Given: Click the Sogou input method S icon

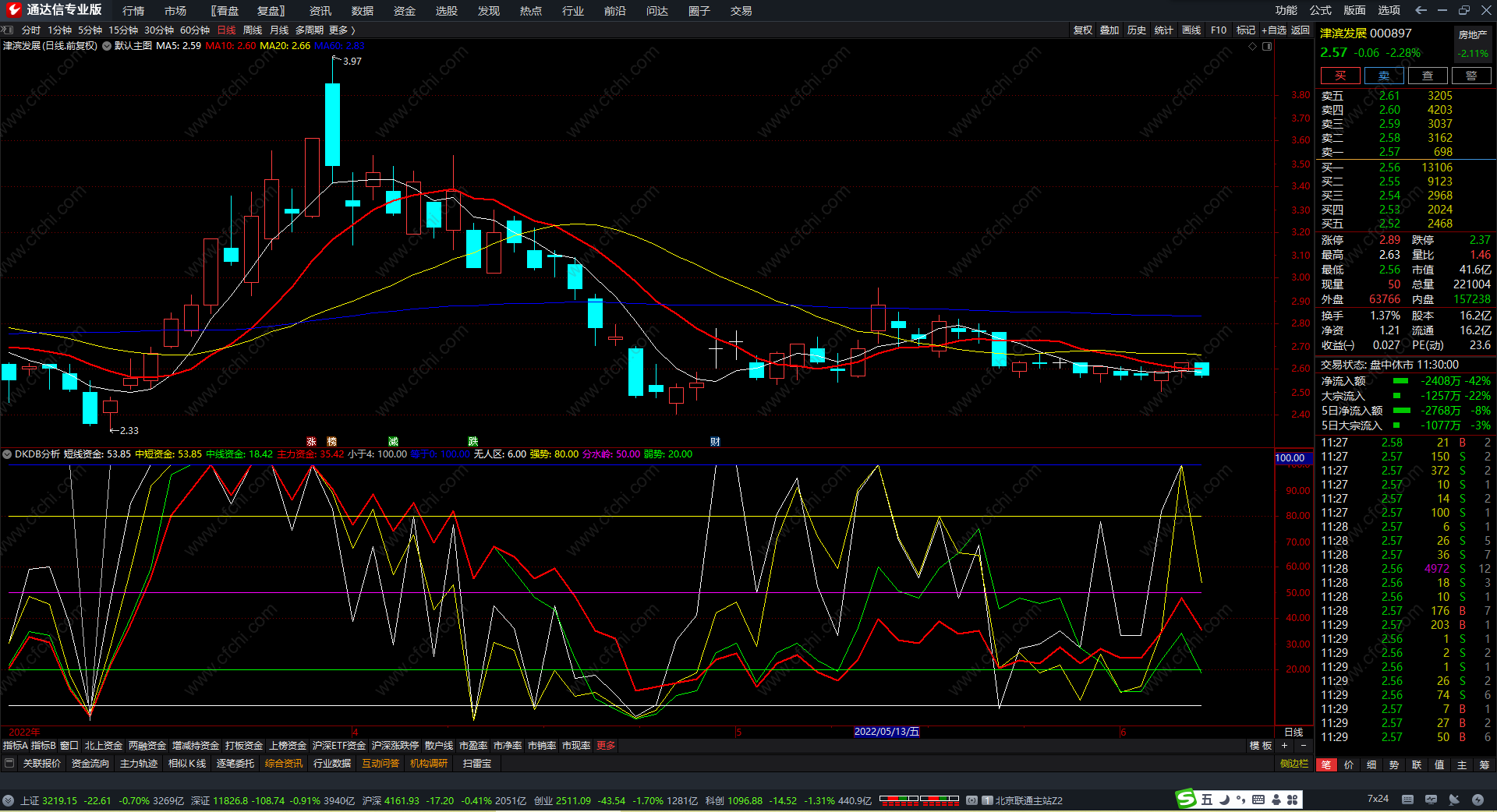Looking at the screenshot, I should pyautogui.click(x=1186, y=800).
